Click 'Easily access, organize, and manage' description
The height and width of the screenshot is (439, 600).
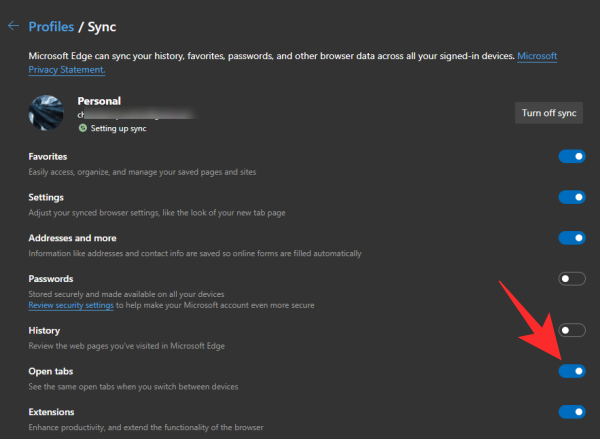142,172
